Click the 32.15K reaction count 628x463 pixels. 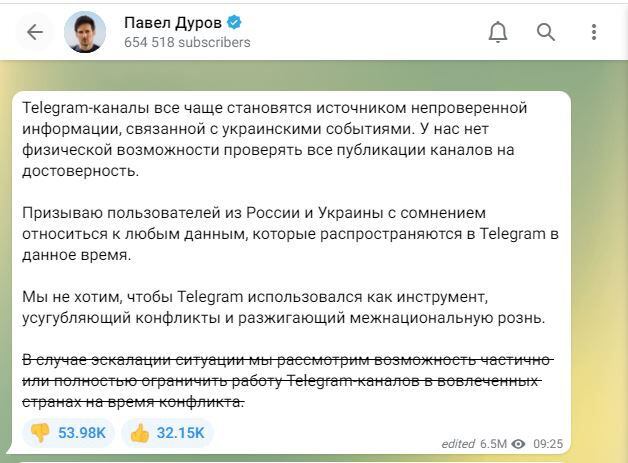[x=180, y=432]
